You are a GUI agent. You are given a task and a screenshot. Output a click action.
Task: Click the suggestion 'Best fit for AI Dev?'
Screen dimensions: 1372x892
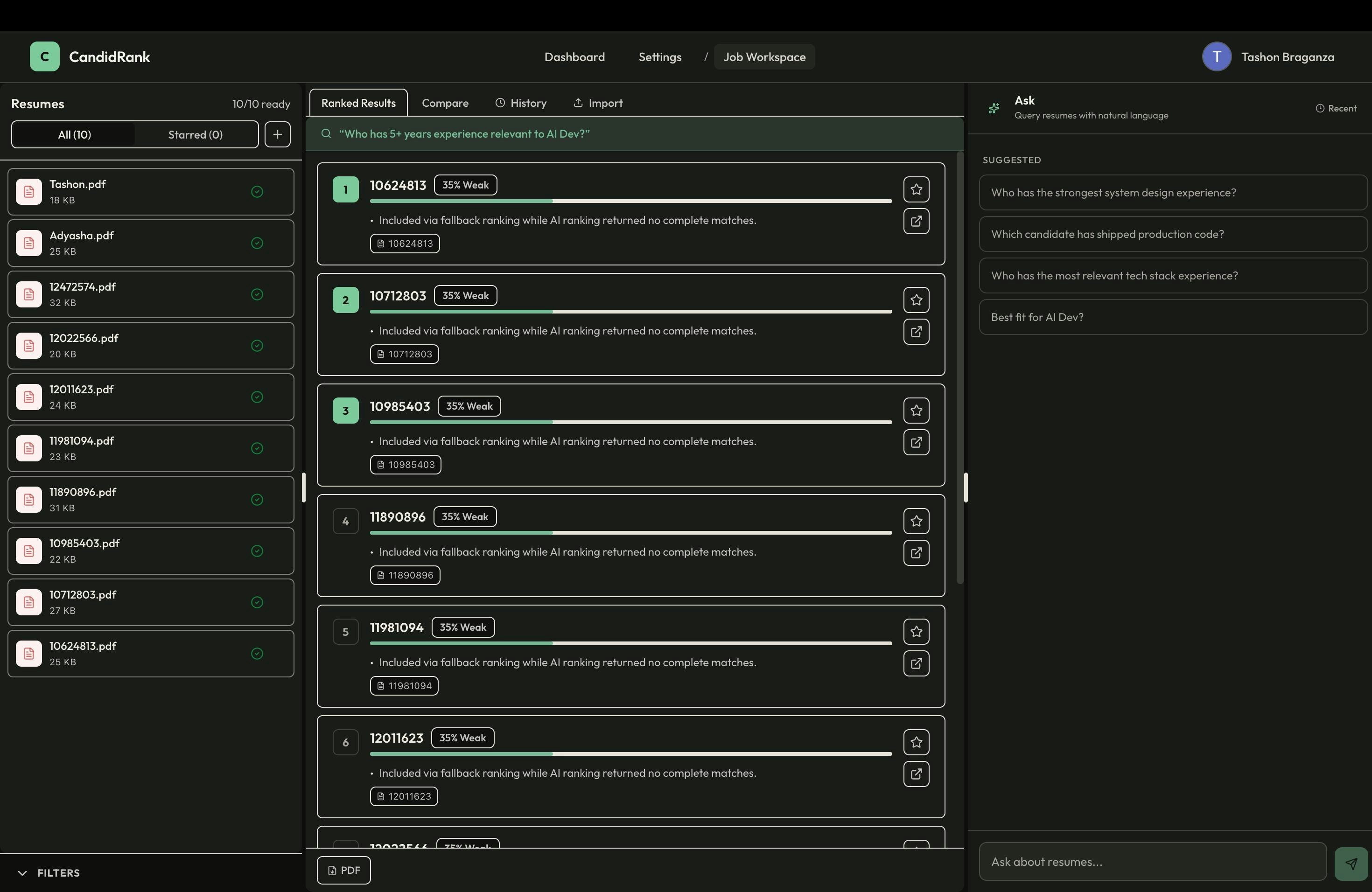coord(1173,317)
